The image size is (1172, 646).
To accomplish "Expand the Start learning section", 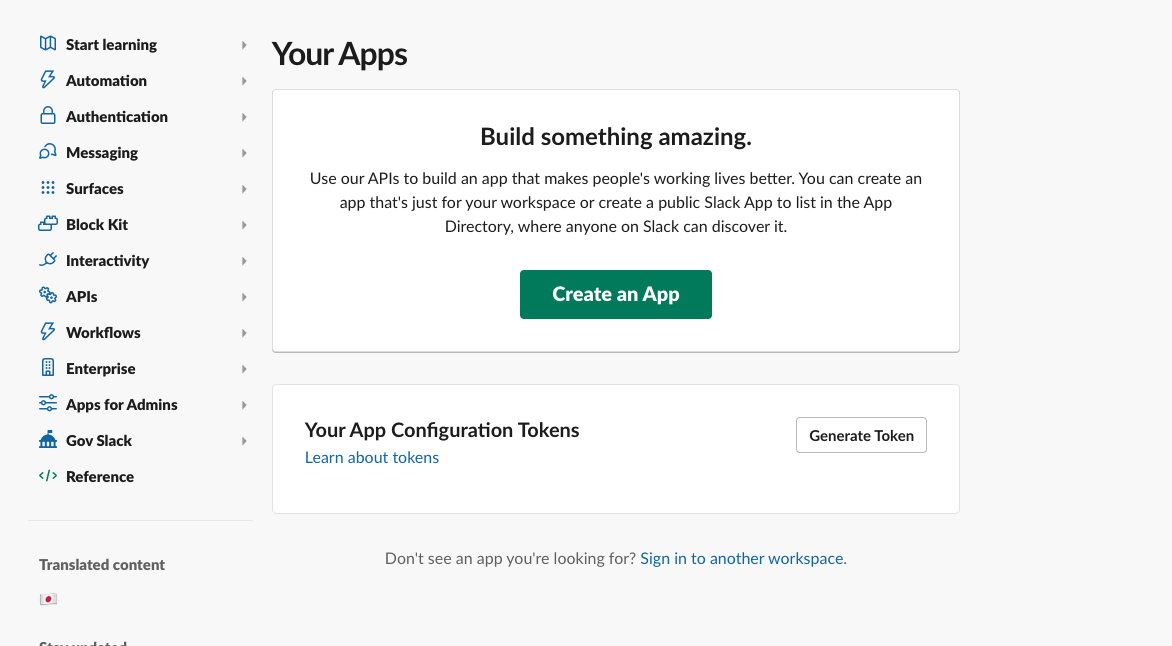I will coord(244,44).
